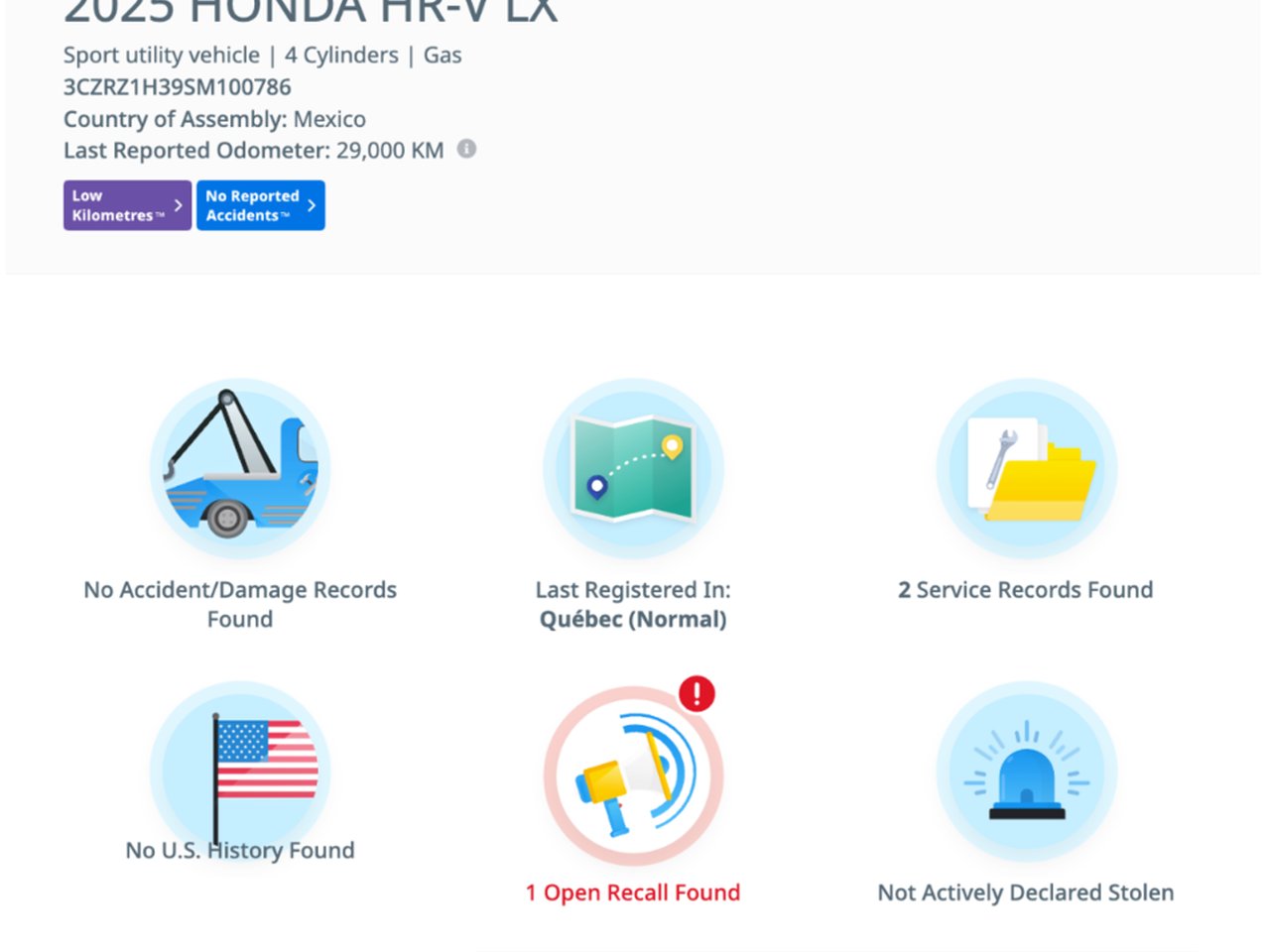Viewport: 1270px width, 952px height.
Task: Click the Sport utility vehicle description line
Action: click(x=263, y=56)
